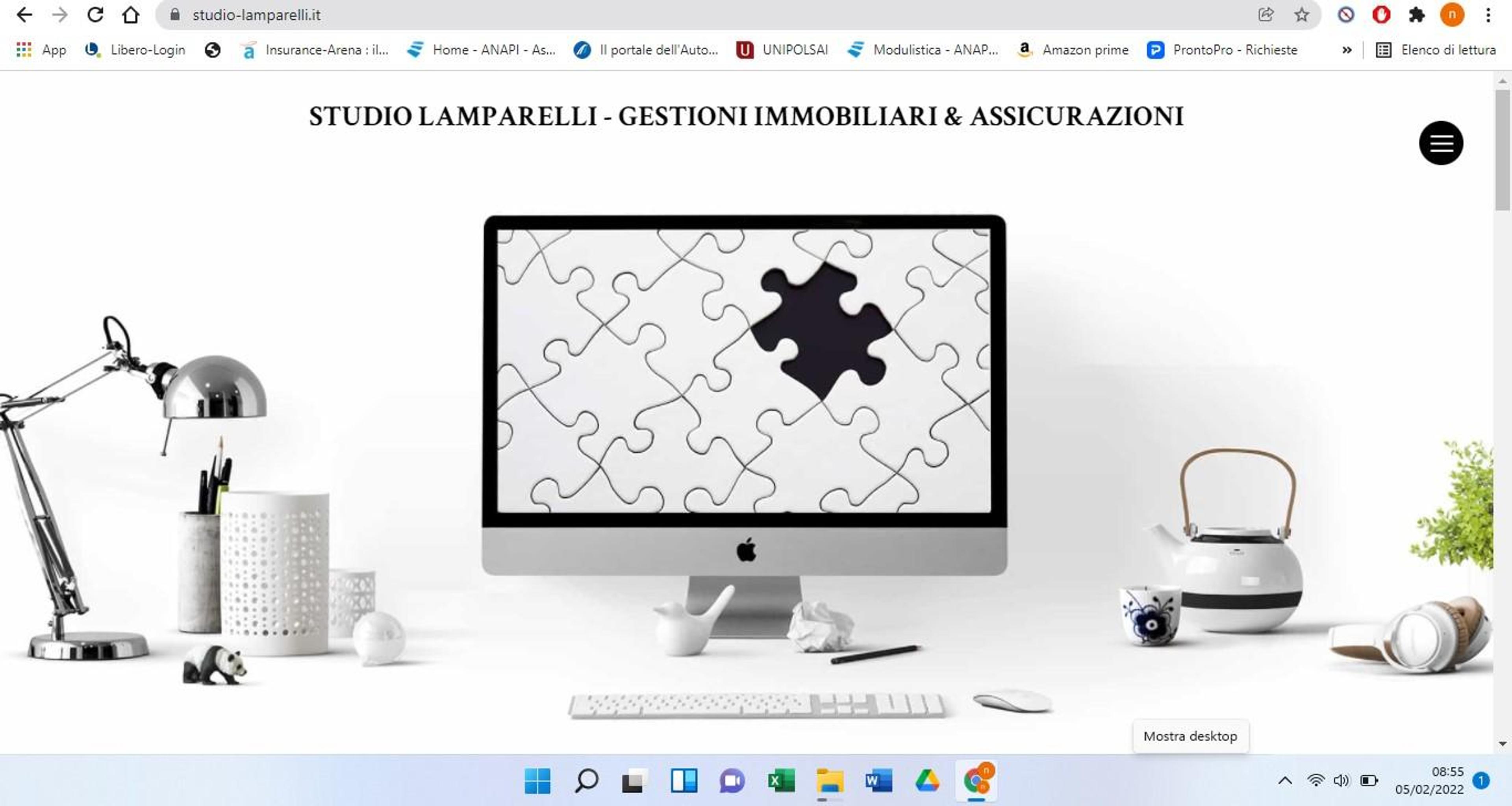Open network, volume and battery quick settings
Viewport: 1512px width, 806px height.
tap(1343, 781)
